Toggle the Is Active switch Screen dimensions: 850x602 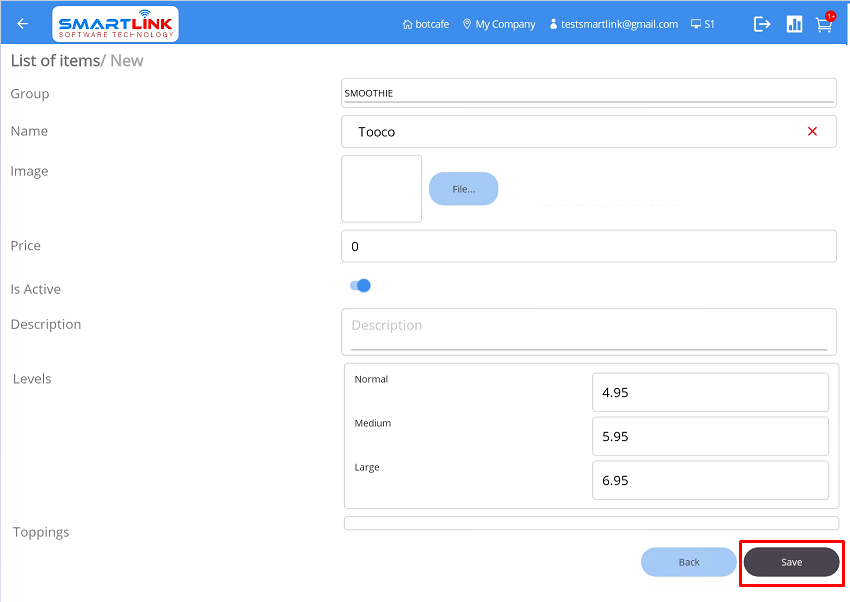[360, 286]
